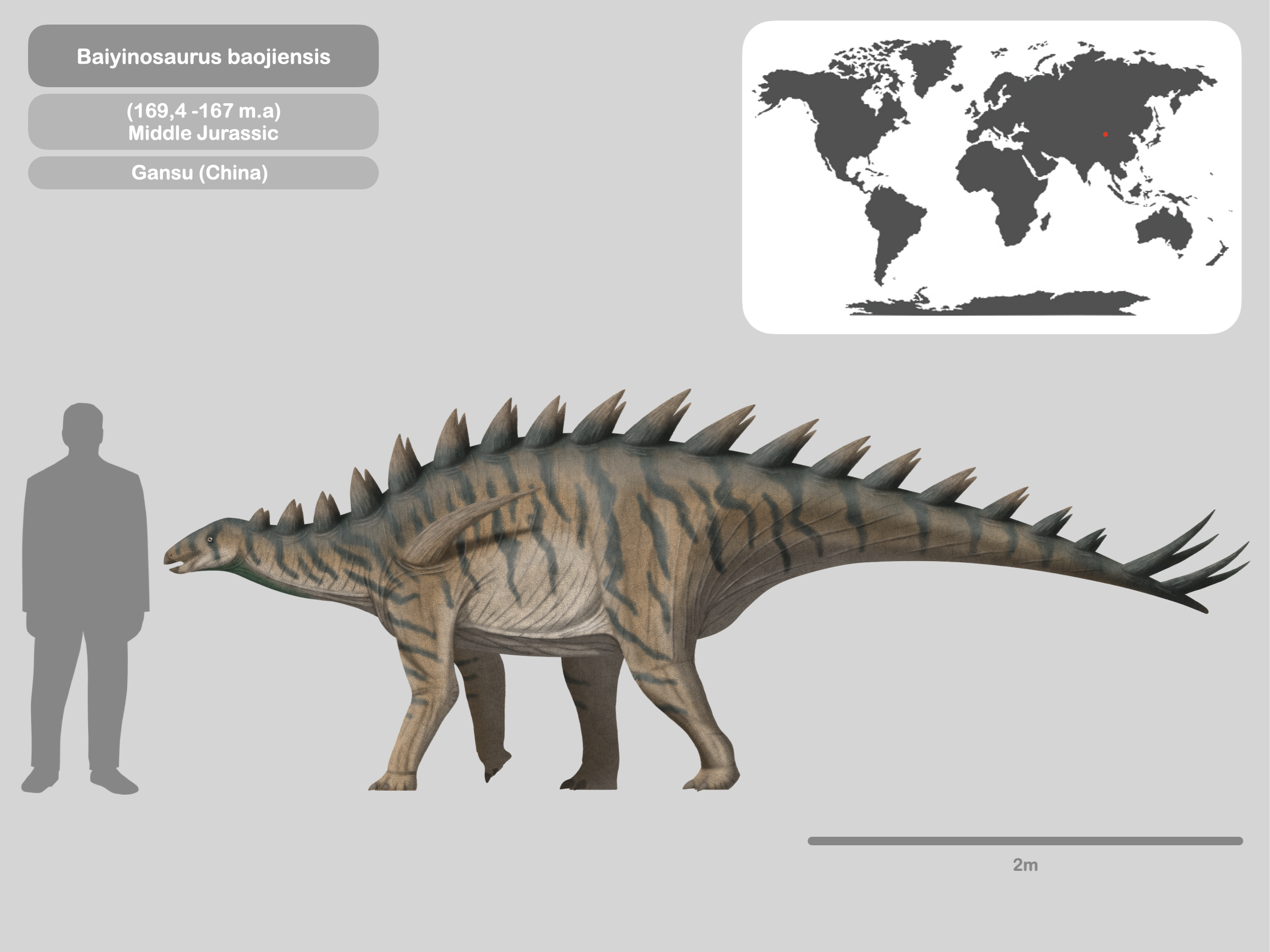
Task: Click the stegosaur dinosaur illustration
Action: click(x=706, y=590)
